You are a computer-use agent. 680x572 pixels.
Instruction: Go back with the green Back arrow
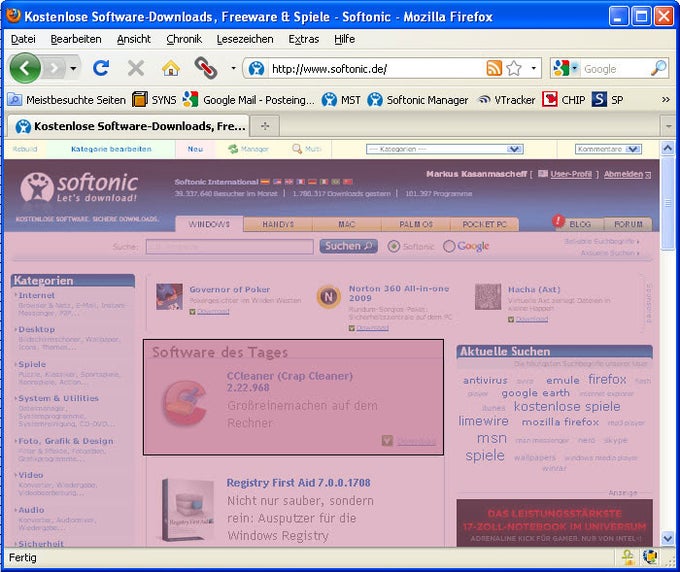[25, 68]
